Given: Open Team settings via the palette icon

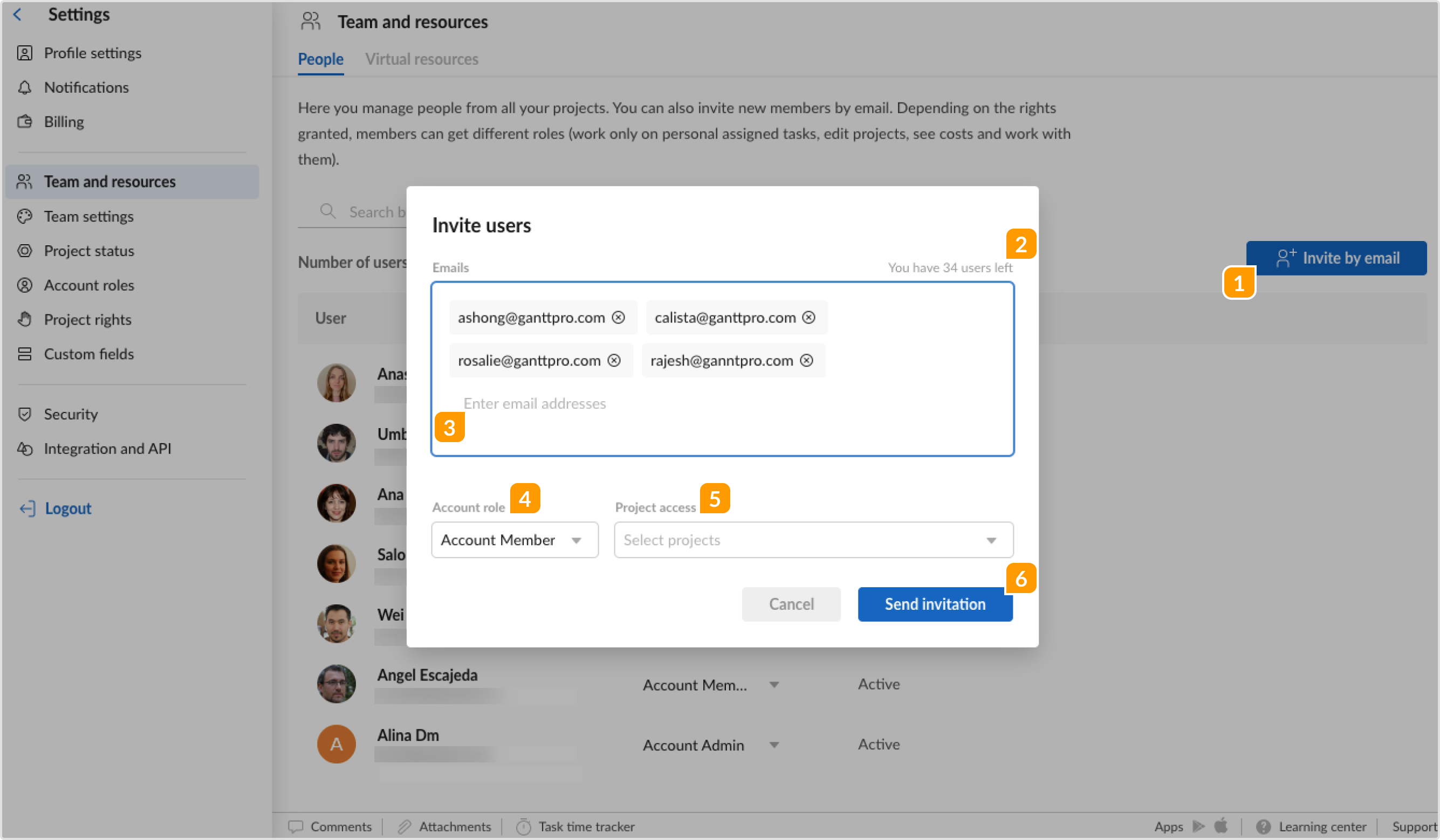Looking at the screenshot, I should tap(25, 216).
